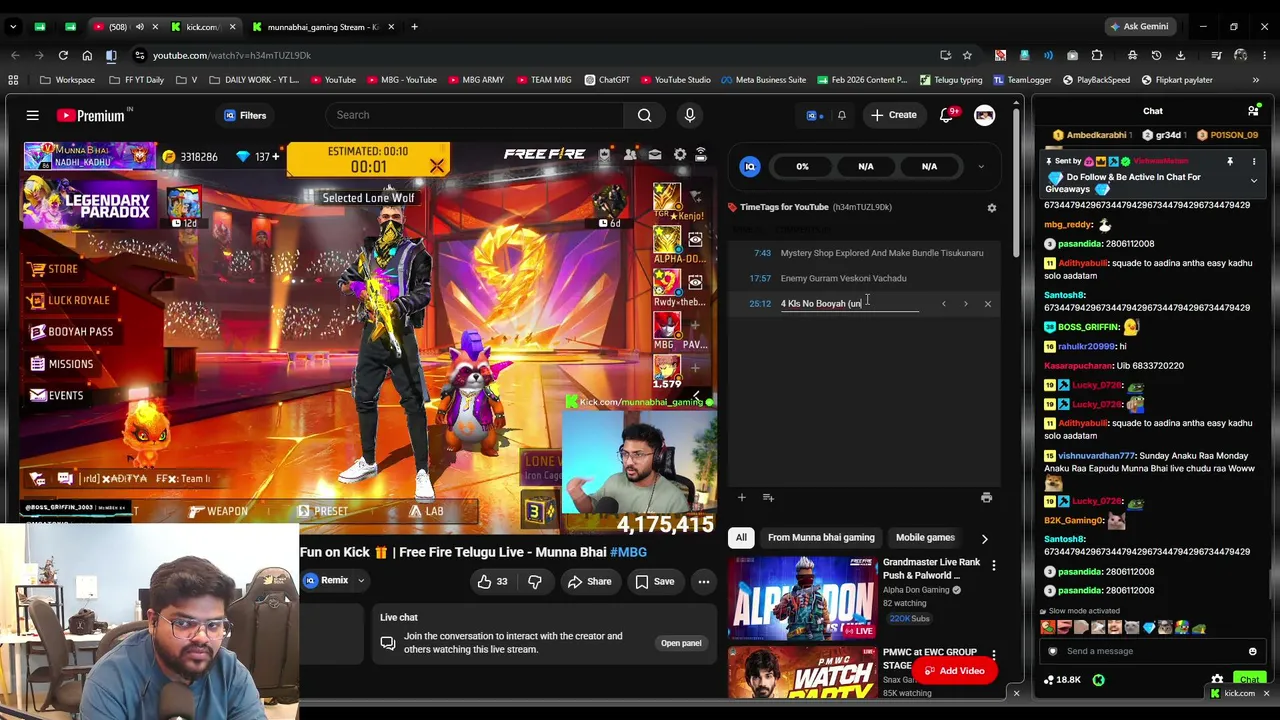Select the All category chip
This screenshot has width=1280, height=720.
pos(741,538)
